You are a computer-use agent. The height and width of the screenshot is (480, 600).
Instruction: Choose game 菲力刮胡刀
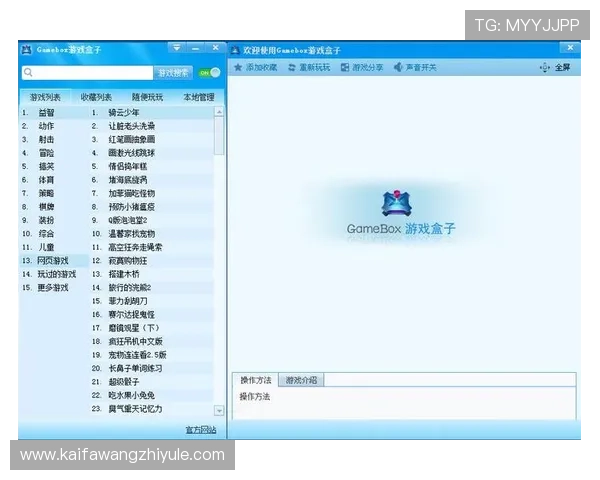click(x=152, y=301)
